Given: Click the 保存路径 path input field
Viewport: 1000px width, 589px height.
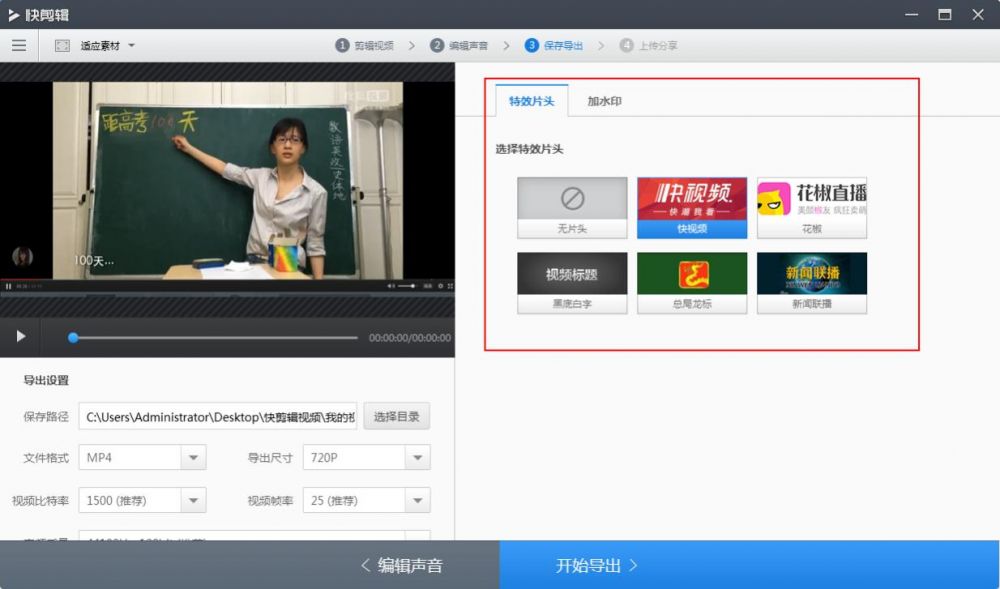Looking at the screenshot, I should 217,416.
